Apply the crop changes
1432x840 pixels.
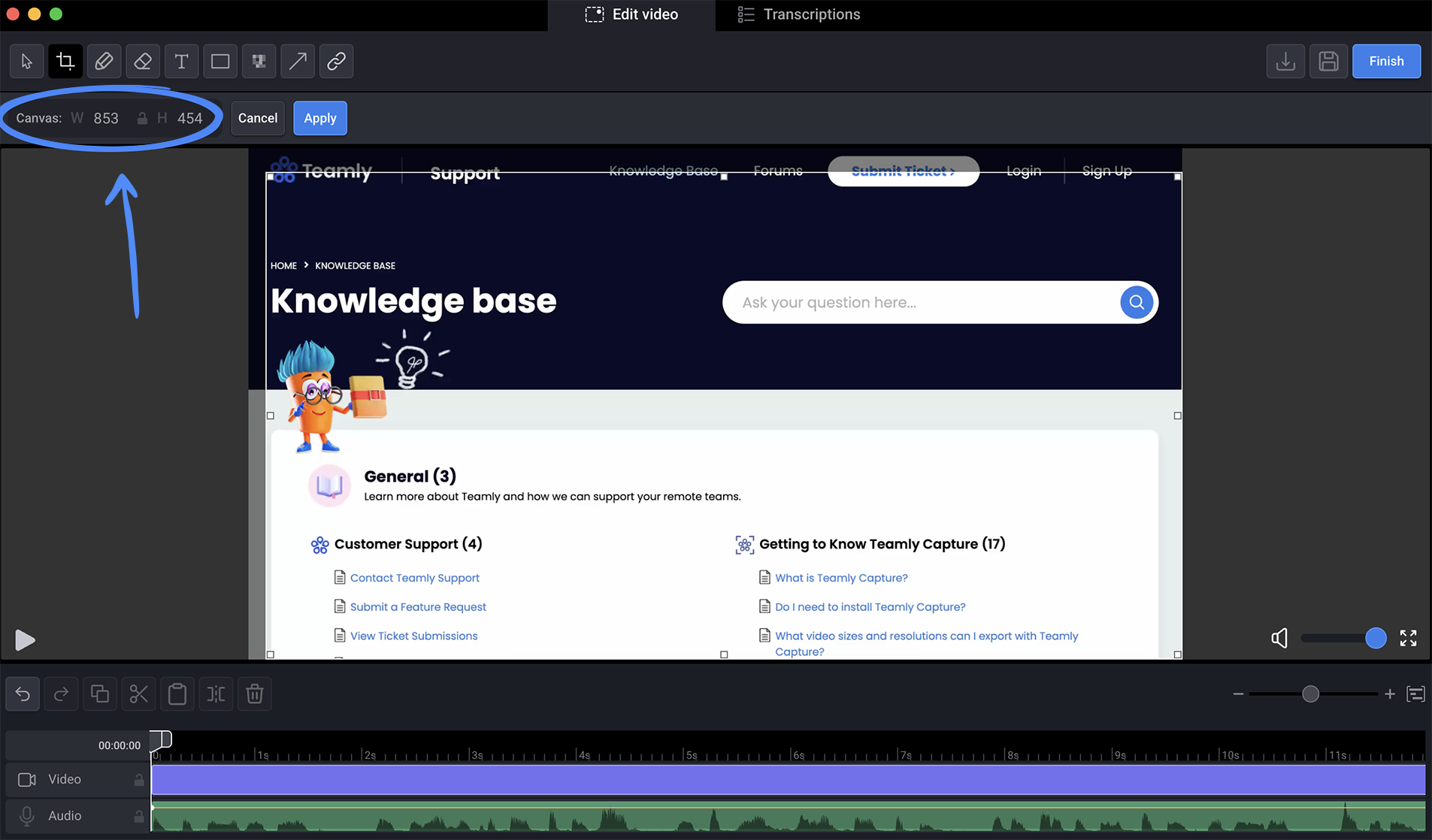point(320,118)
